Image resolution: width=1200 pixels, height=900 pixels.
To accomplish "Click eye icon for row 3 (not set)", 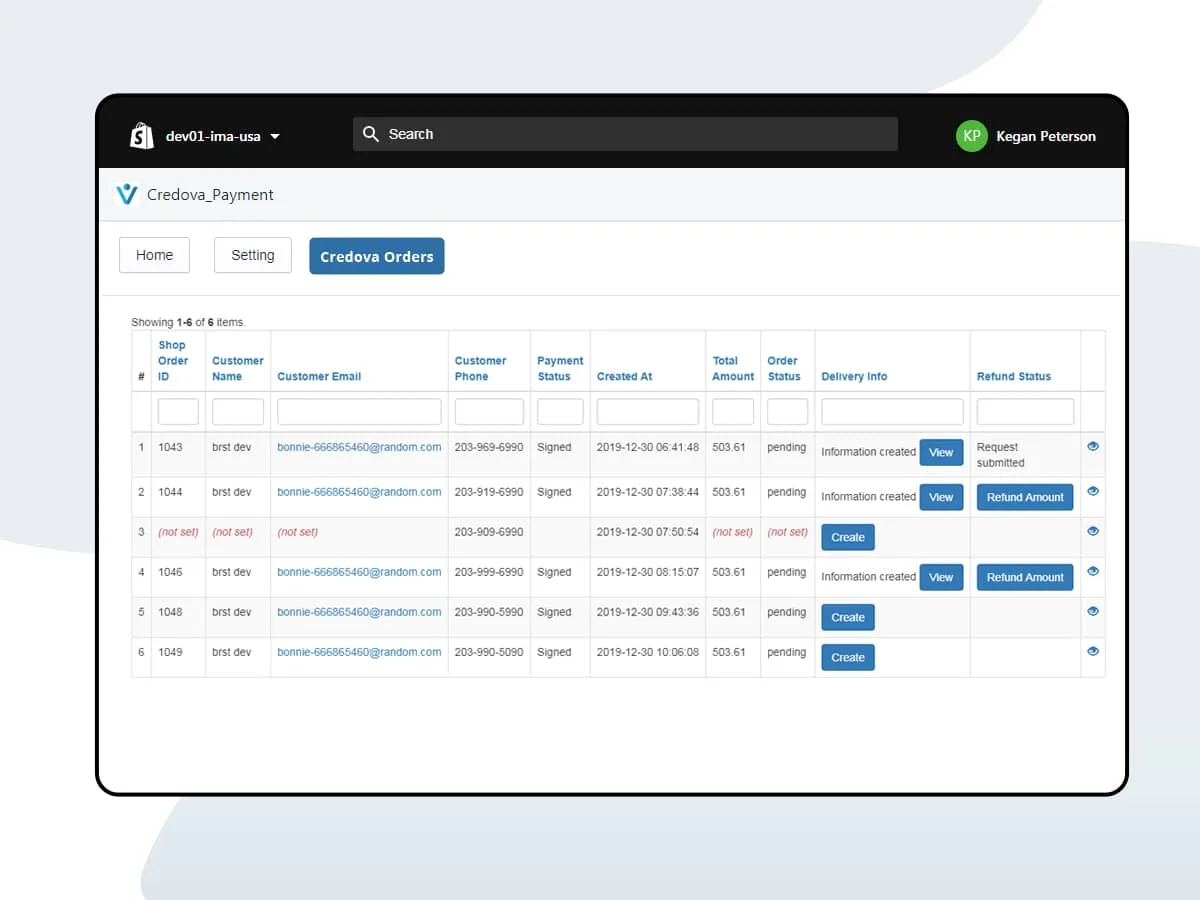I will (1093, 531).
